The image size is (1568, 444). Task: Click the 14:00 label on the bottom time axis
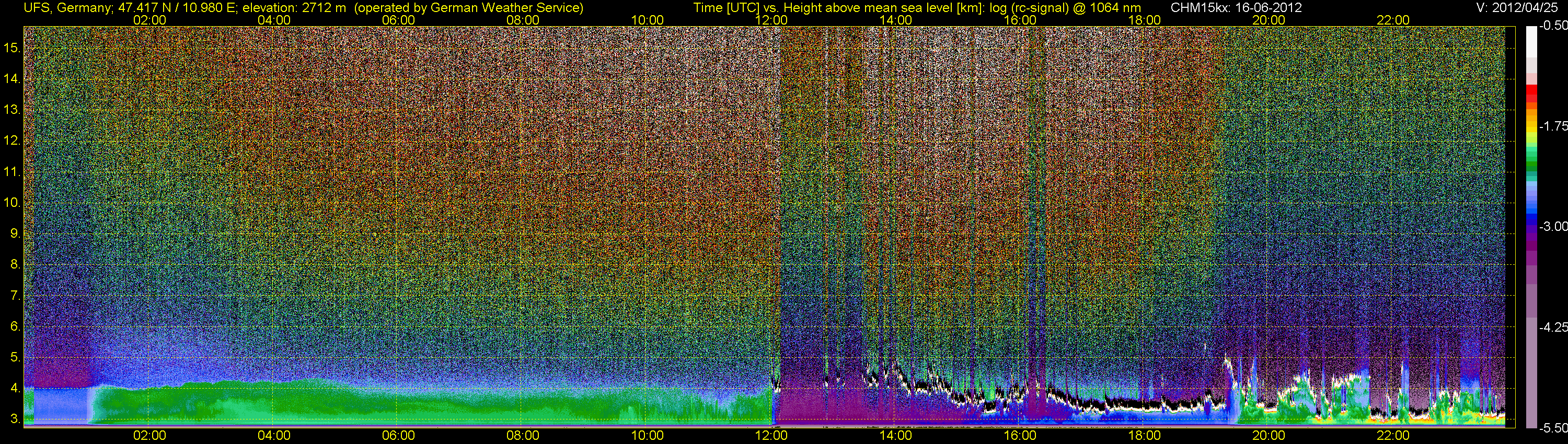pyautogui.click(x=896, y=436)
